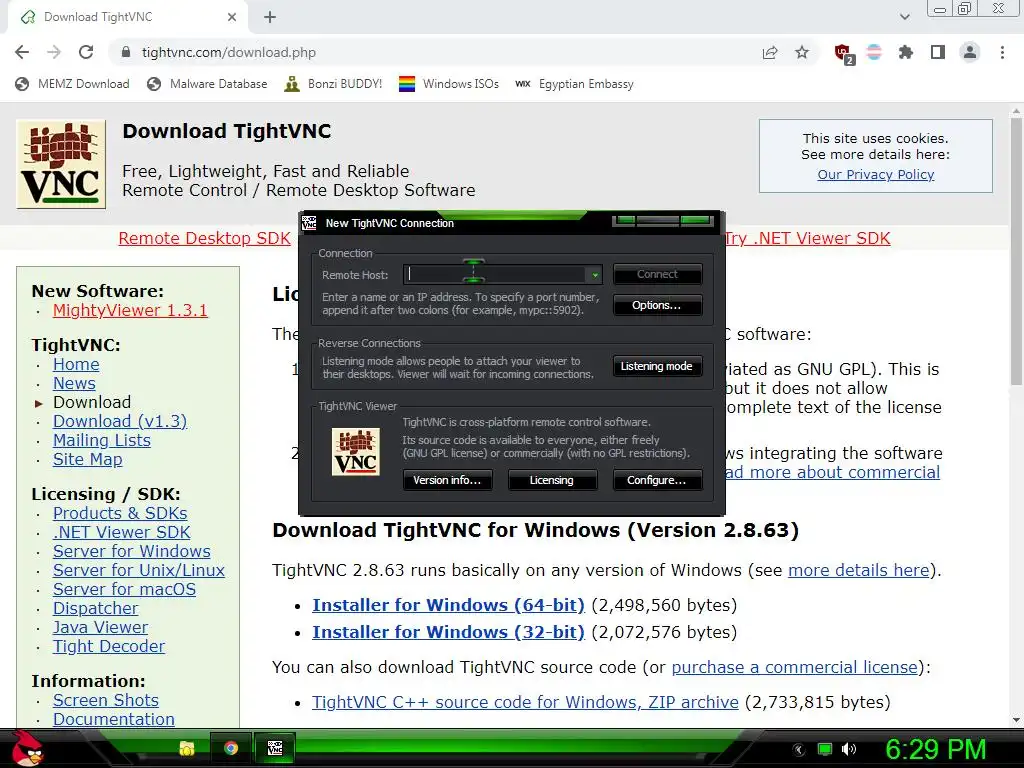The height and width of the screenshot is (768, 1024).
Task: Open Download (v1.3) sidebar link
Action: pos(120,421)
